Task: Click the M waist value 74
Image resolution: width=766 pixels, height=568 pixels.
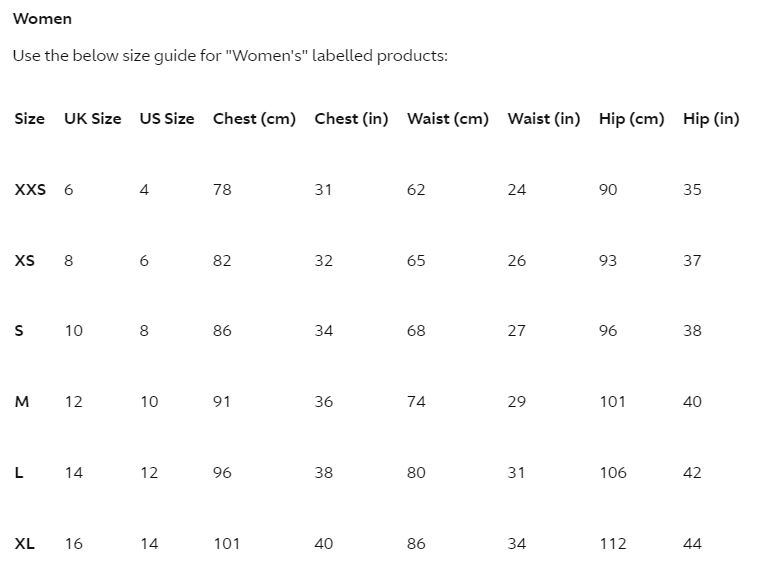Action: (416, 401)
